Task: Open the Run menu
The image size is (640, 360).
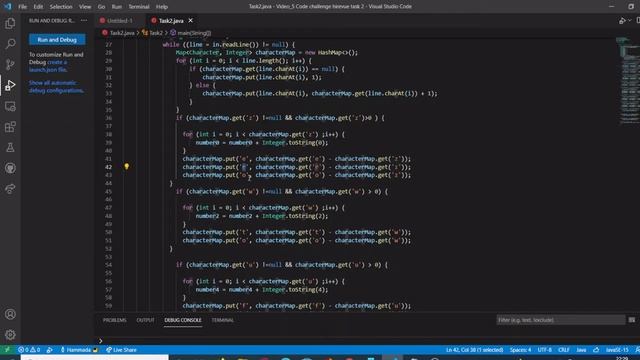Action: pyautogui.click(x=117, y=7)
